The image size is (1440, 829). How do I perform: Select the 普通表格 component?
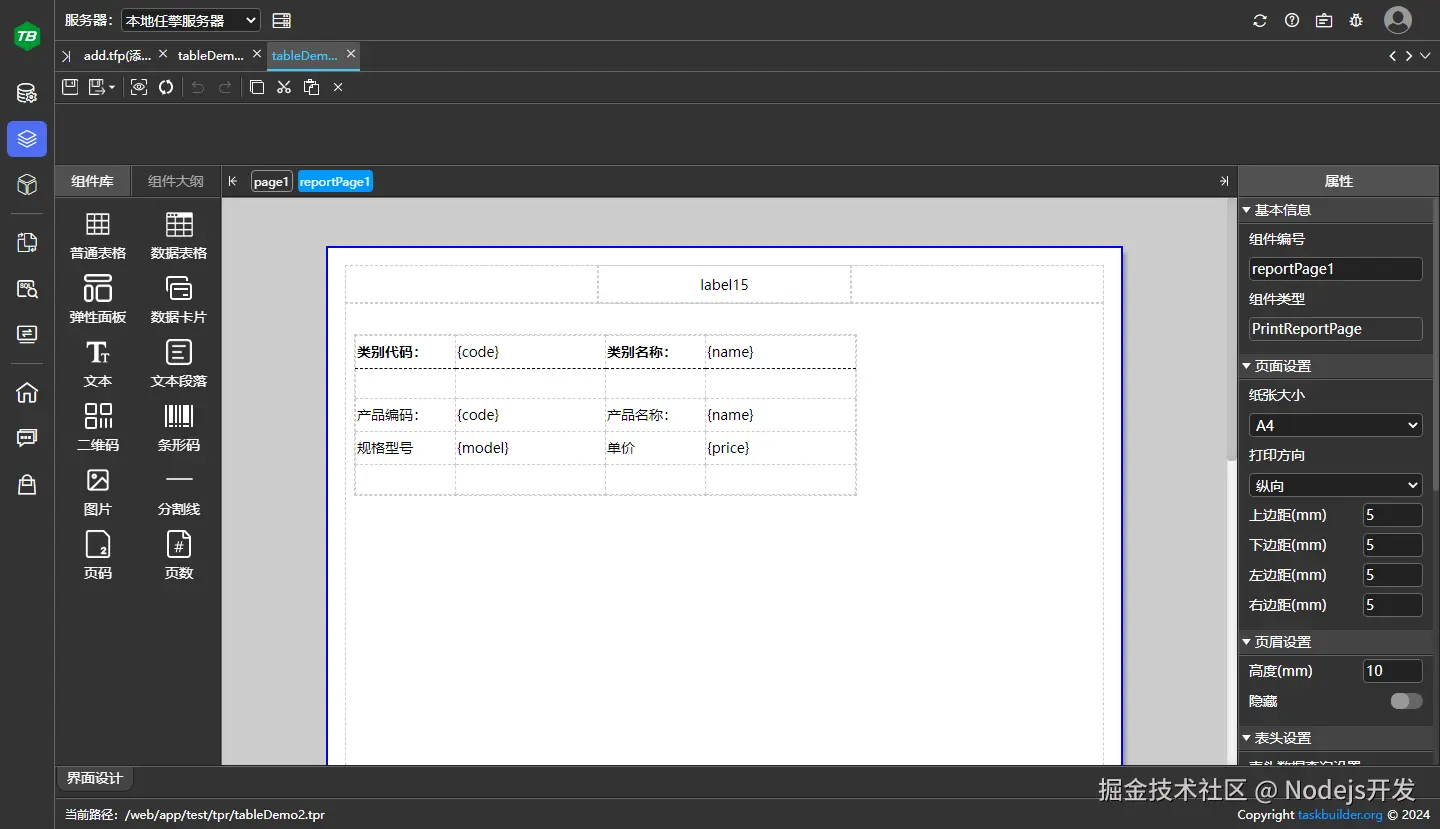(98, 236)
